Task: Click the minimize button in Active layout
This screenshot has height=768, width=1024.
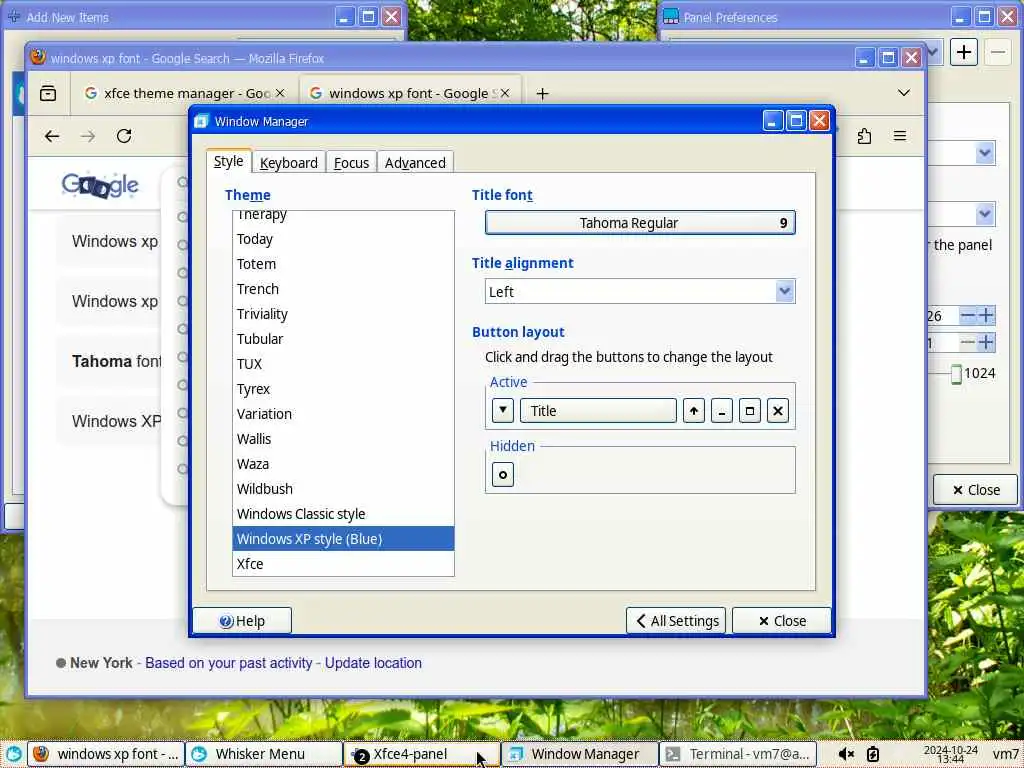Action: (722, 411)
